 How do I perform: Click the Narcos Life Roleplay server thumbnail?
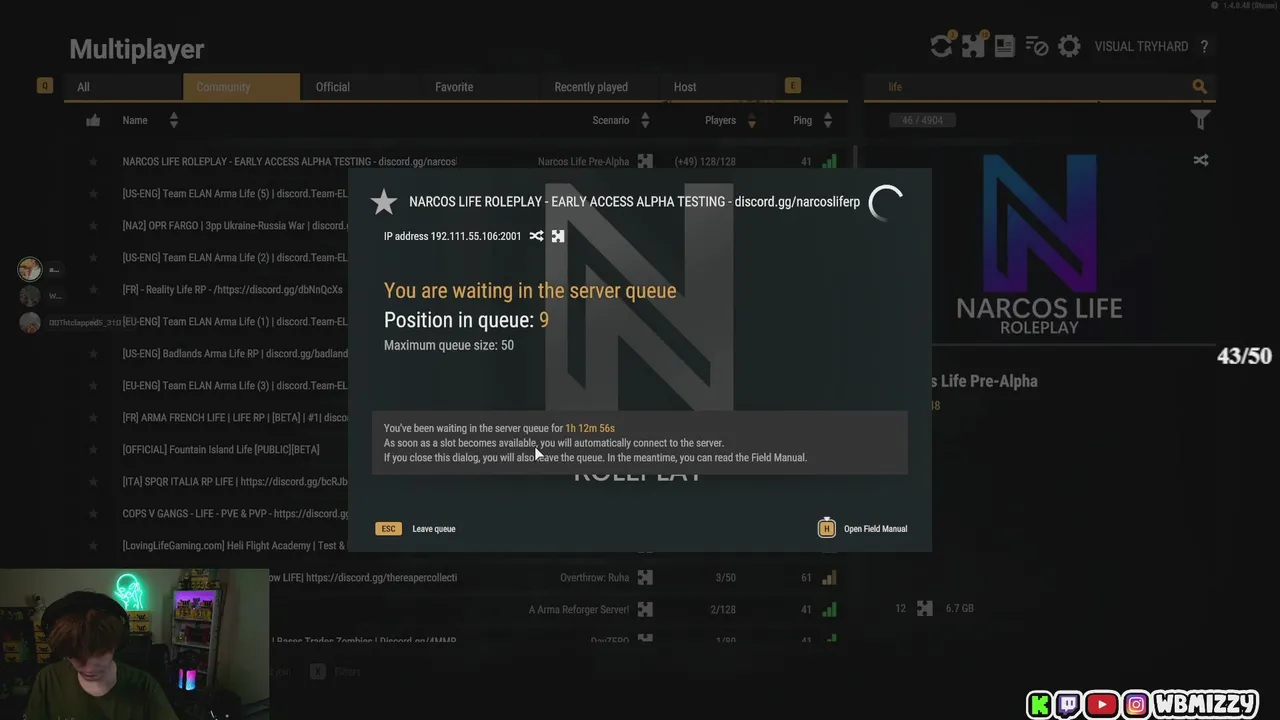coord(1039,242)
